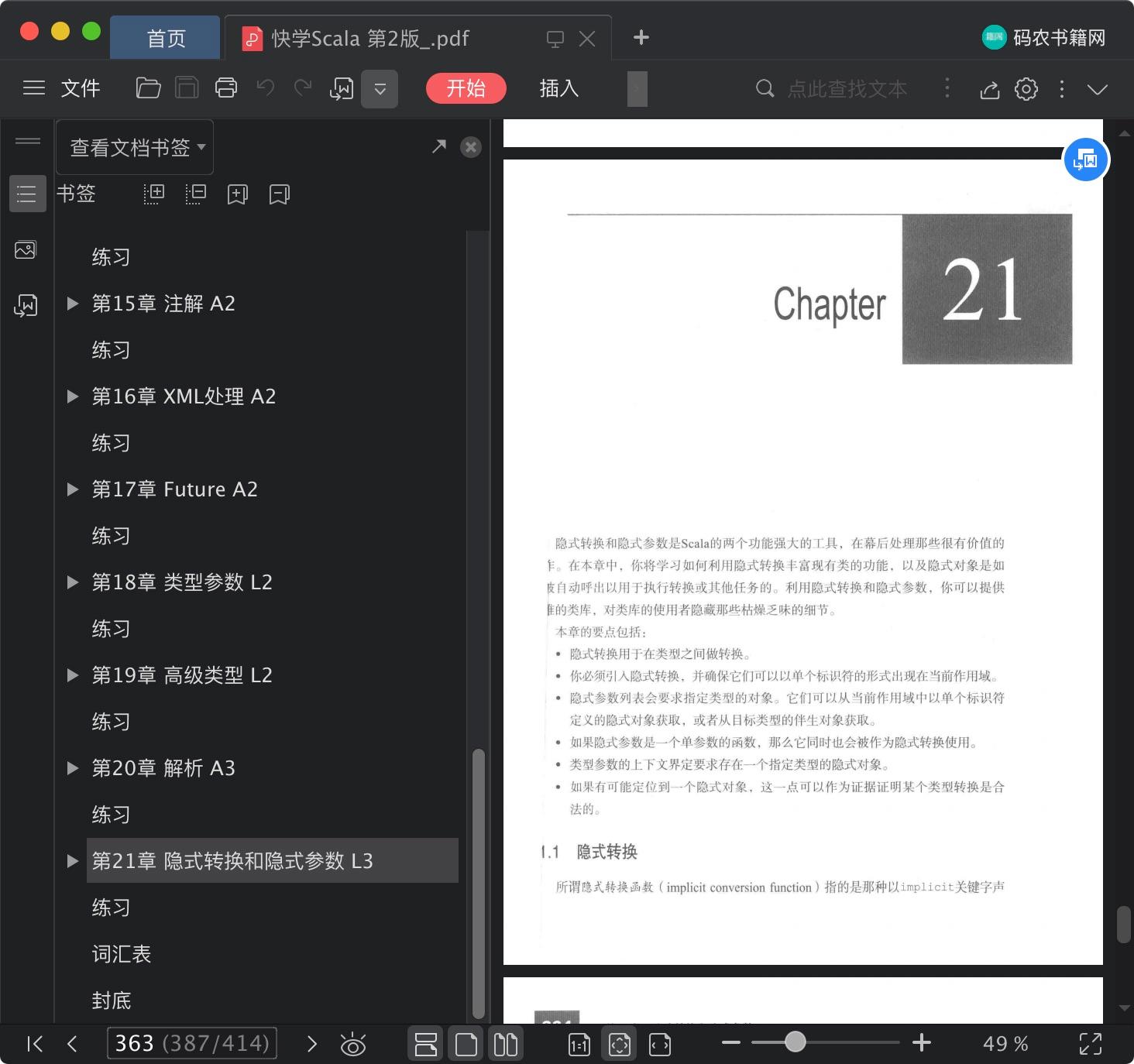The width and height of the screenshot is (1134, 1064).
Task: Click the save document icon
Action: [x=187, y=88]
